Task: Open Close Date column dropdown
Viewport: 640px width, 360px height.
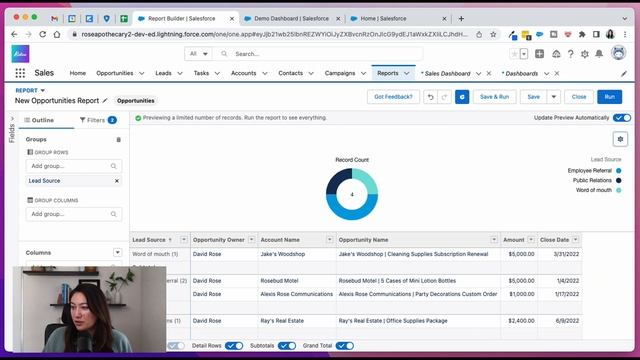Action: [x=575, y=240]
